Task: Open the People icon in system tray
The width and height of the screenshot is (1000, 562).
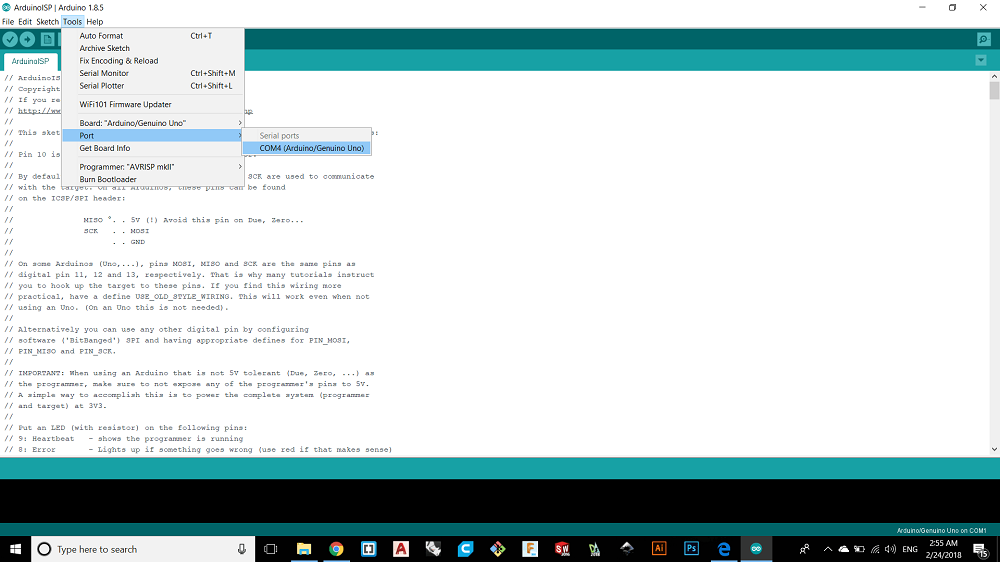Action: pos(805,549)
